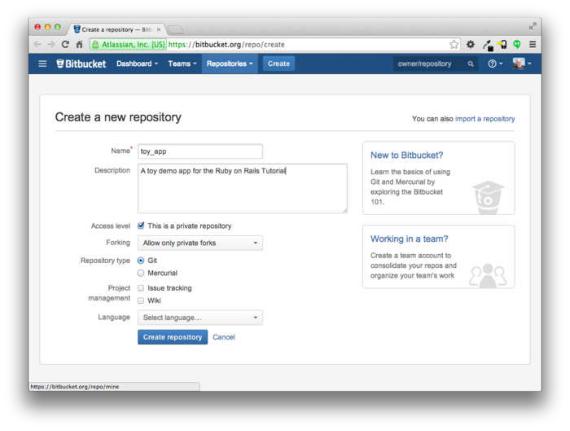Screen dimensions: 570x431
Task: Cancel repository creation
Action: [x=224, y=337]
